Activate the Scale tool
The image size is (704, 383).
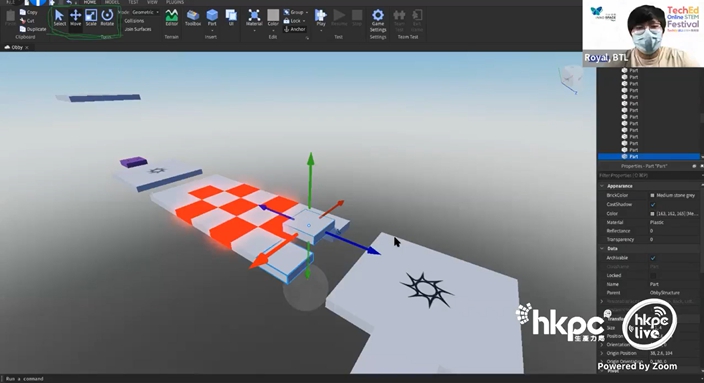[91, 18]
